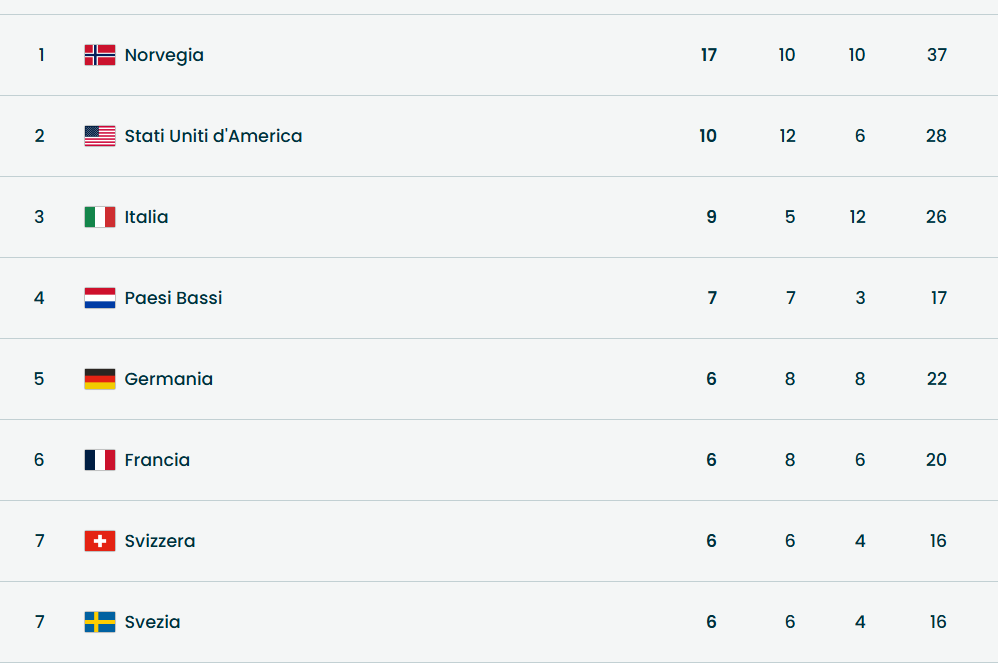Open the Stati Uniti d'America link
This screenshot has height=663, width=998.
(213, 136)
